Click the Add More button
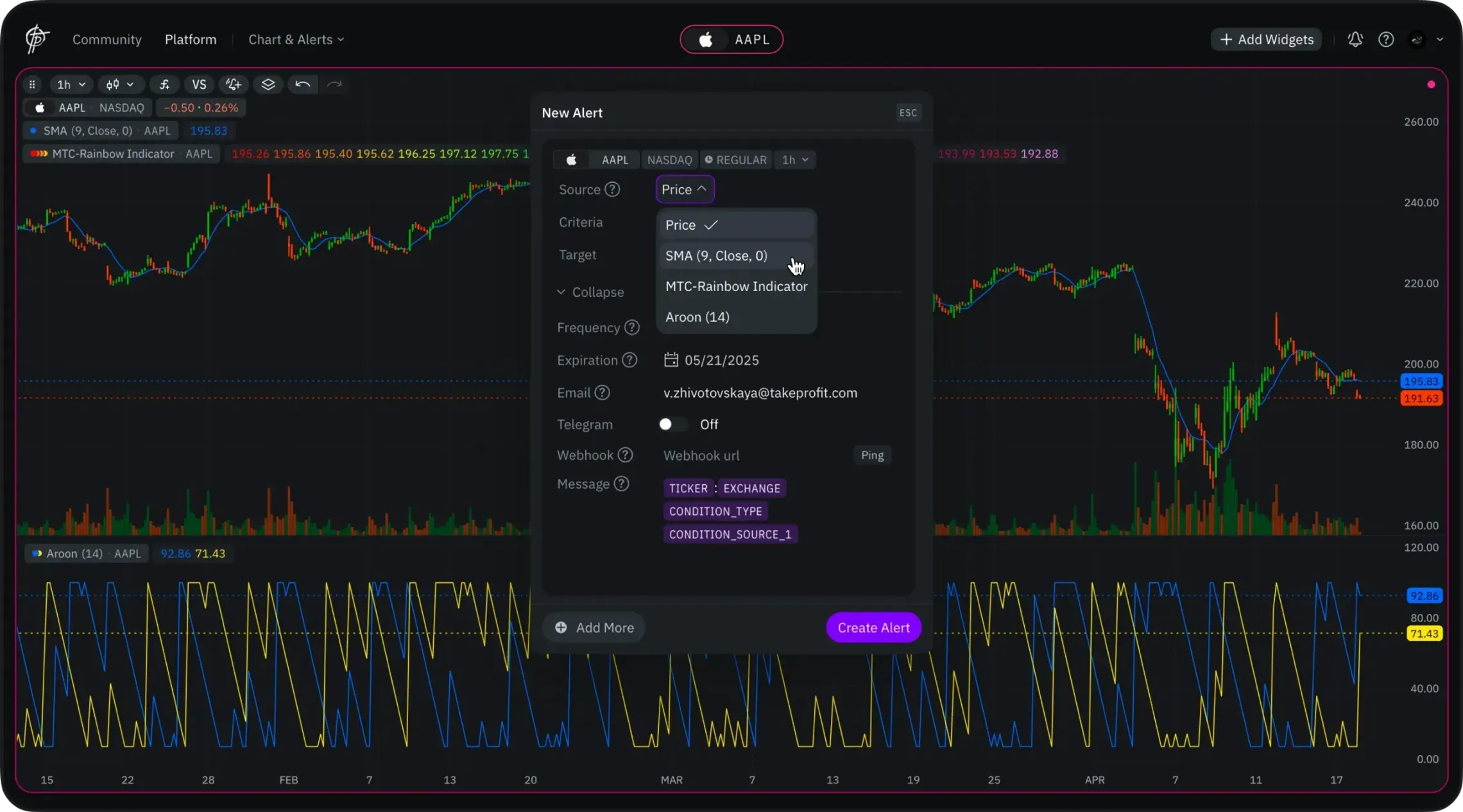 click(x=594, y=627)
